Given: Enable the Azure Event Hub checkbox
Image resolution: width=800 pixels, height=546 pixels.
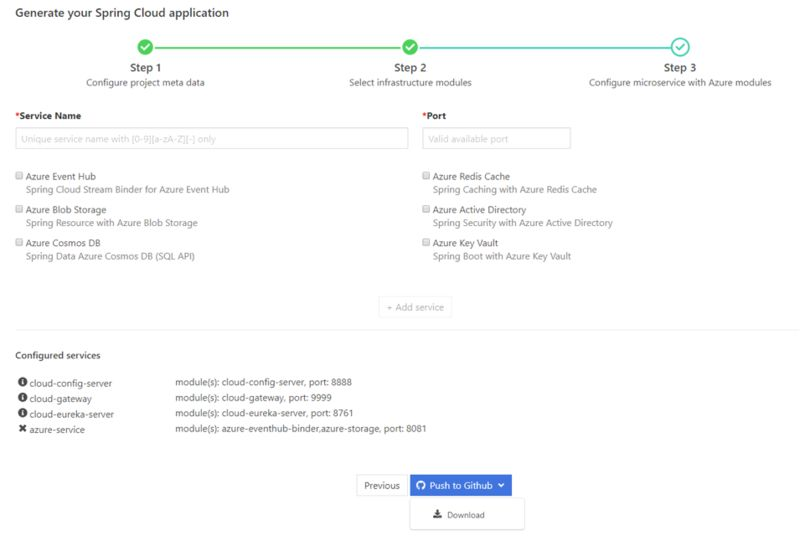Looking at the screenshot, I should [x=19, y=176].
